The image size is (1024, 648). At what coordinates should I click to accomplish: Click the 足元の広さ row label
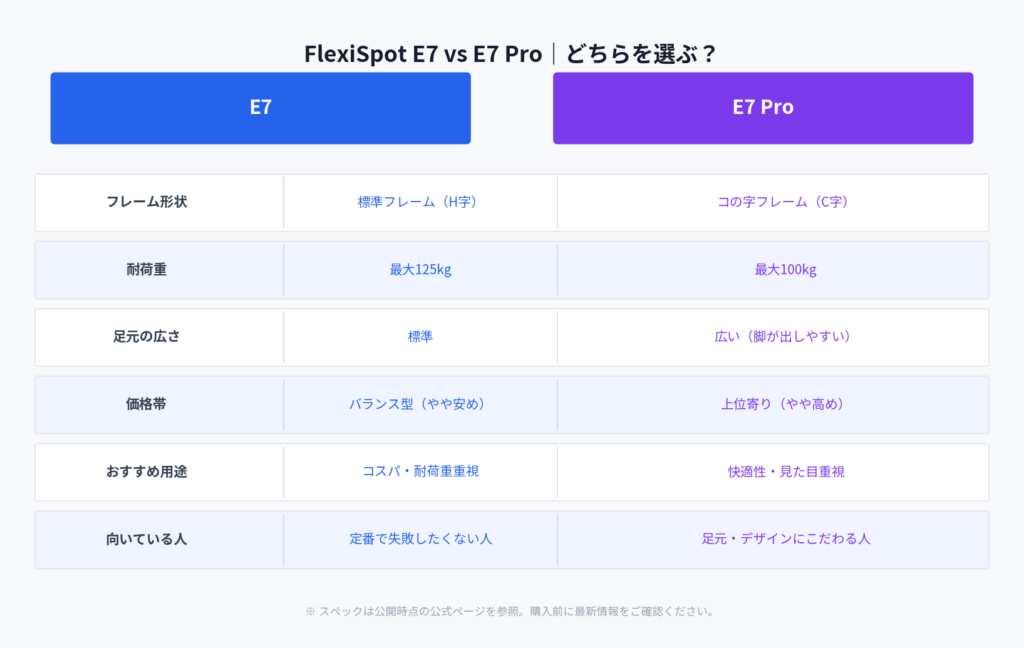pyautogui.click(x=147, y=337)
